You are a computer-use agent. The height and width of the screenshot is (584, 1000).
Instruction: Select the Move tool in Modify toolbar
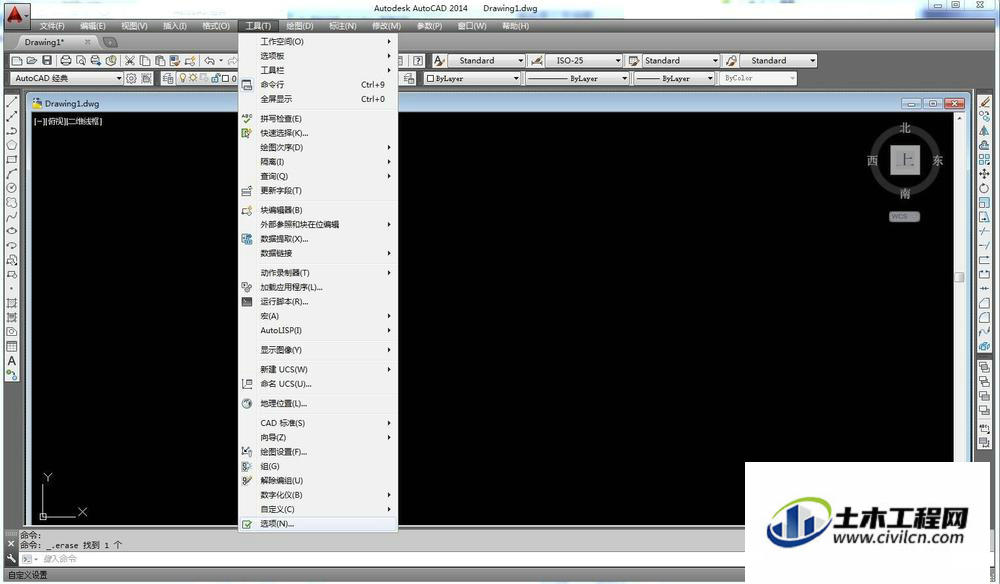tap(985, 173)
